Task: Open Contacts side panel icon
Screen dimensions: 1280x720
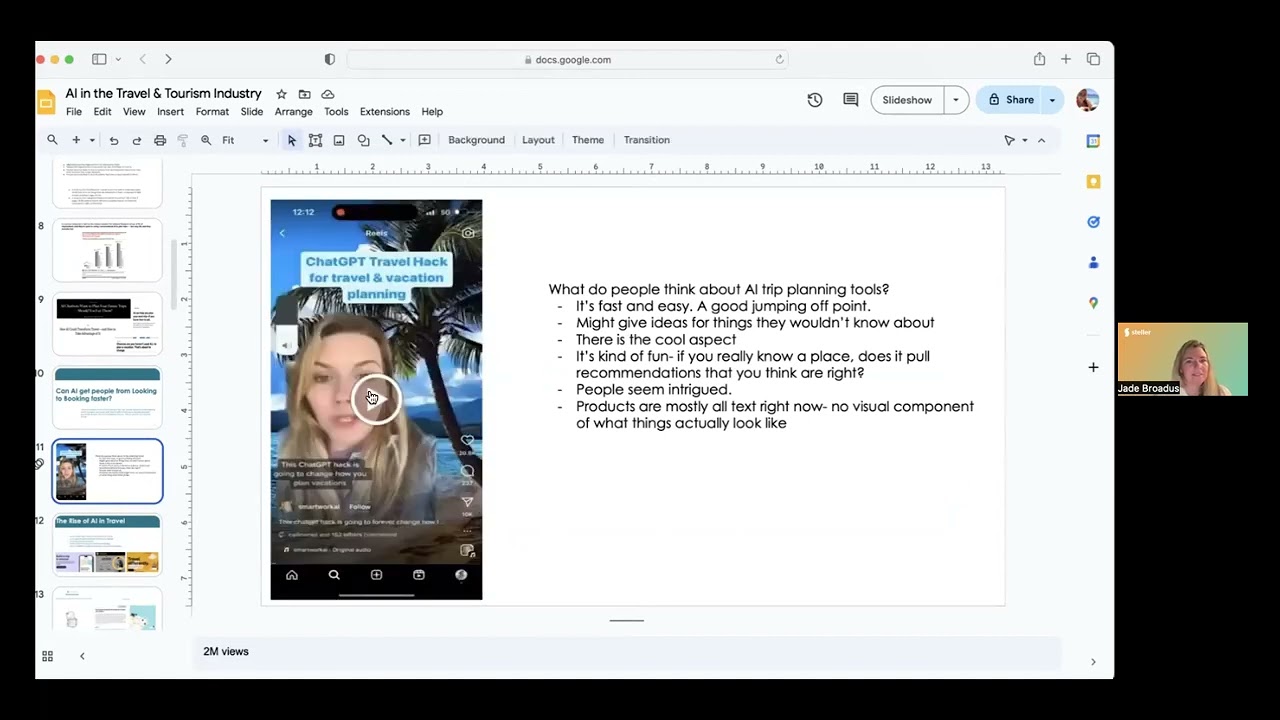Action: pyautogui.click(x=1093, y=263)
